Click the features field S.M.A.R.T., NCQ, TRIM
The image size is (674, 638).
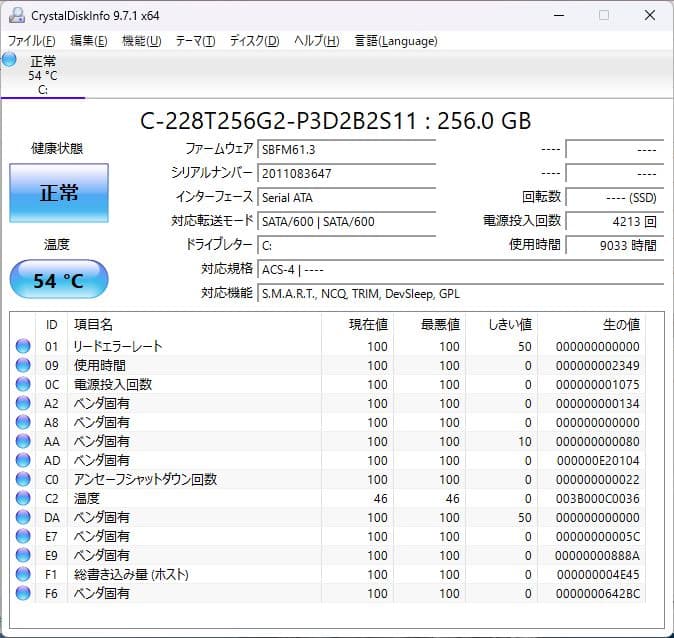pos(460,294)
